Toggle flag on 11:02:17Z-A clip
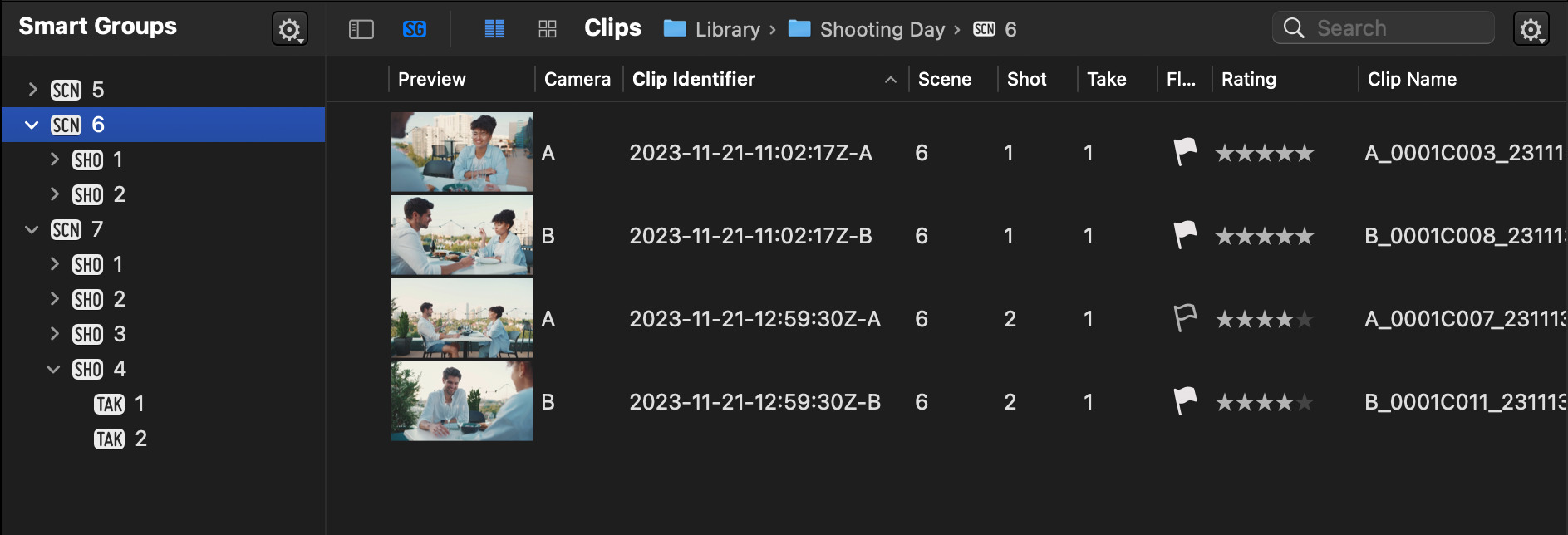This screenshot has width=1568, height=535. coord(1185,152)
